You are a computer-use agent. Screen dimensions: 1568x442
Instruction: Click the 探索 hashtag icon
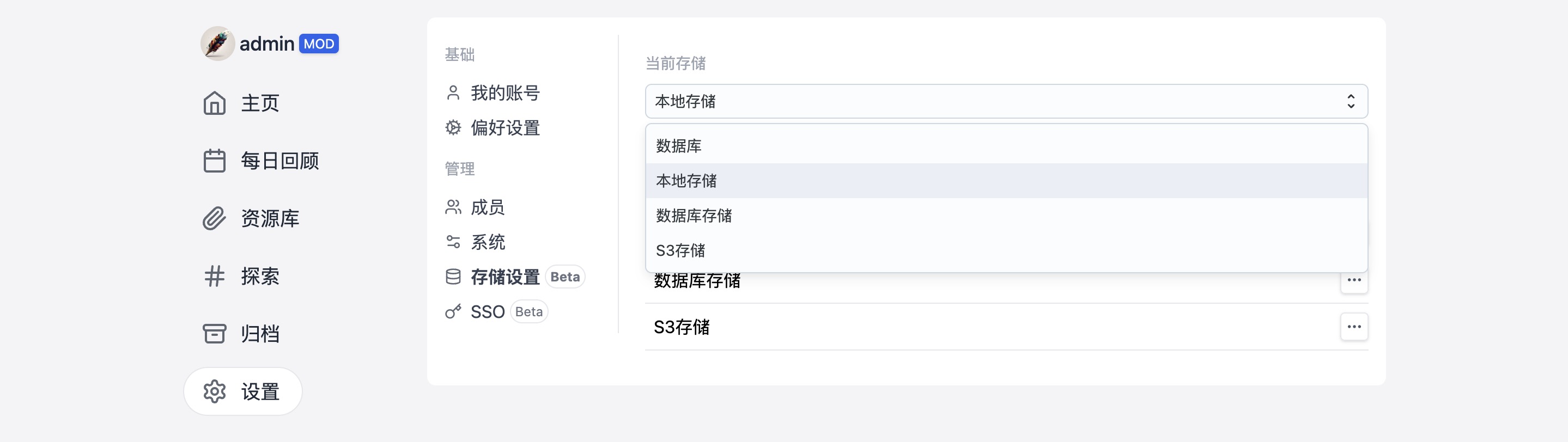(x=214, y=277)
